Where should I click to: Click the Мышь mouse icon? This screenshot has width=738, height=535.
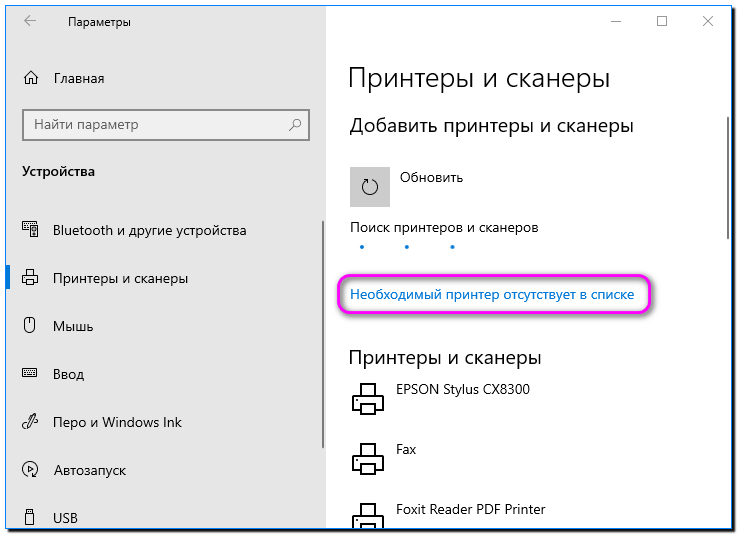pos(30,326)
